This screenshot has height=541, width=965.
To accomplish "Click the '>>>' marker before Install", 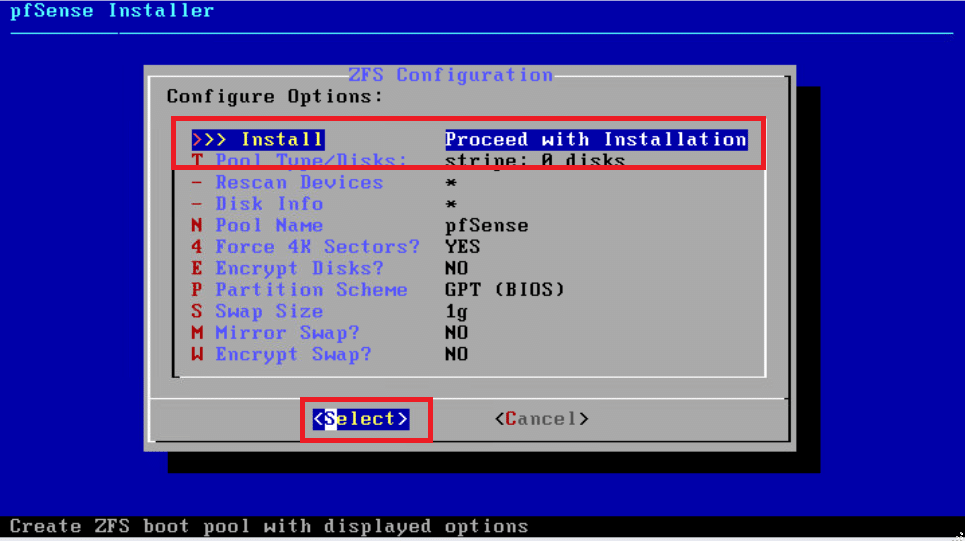I will tap(209, 140).
